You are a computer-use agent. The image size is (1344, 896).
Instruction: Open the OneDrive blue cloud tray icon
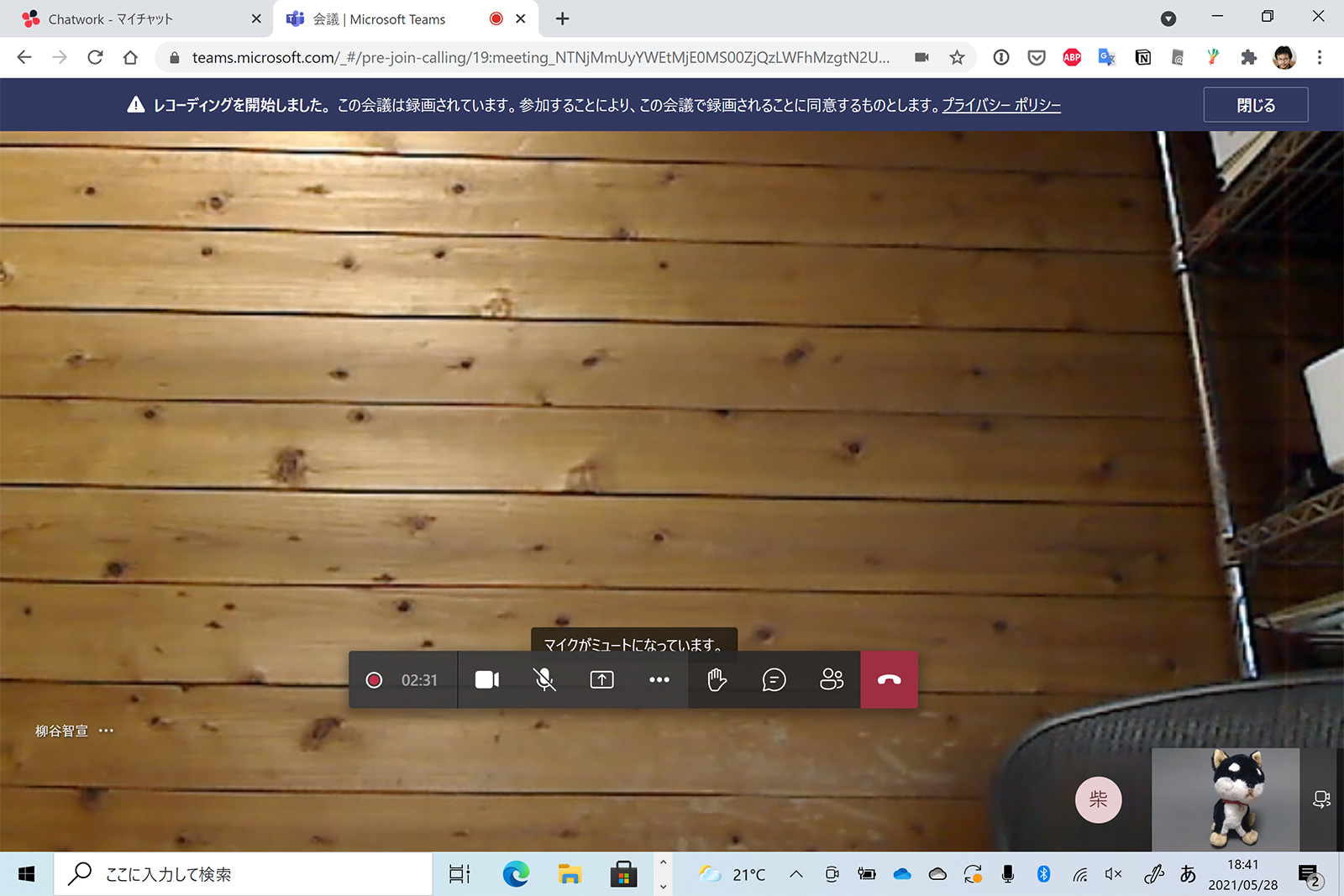coord(902,874)
